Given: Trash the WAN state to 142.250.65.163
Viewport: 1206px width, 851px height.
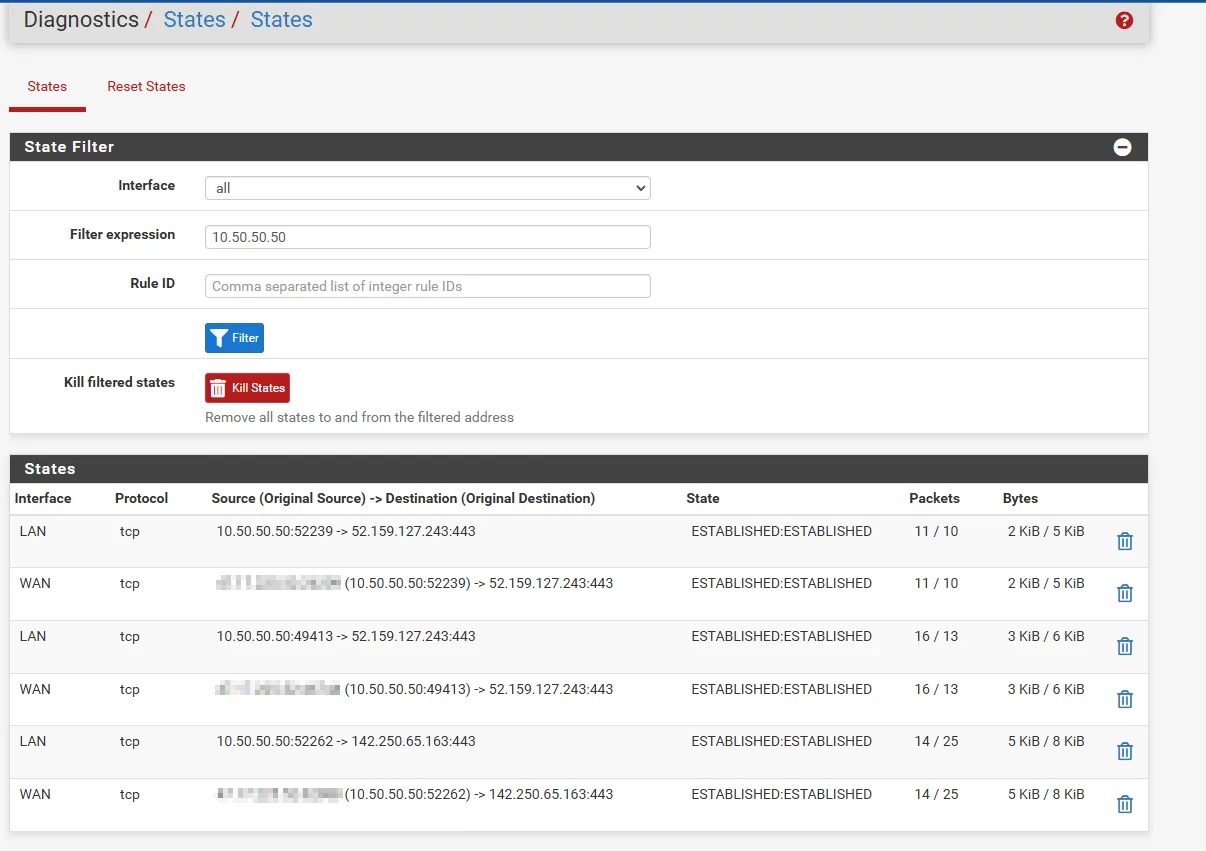Looking at the screenshot, I should click(1125, 804).
